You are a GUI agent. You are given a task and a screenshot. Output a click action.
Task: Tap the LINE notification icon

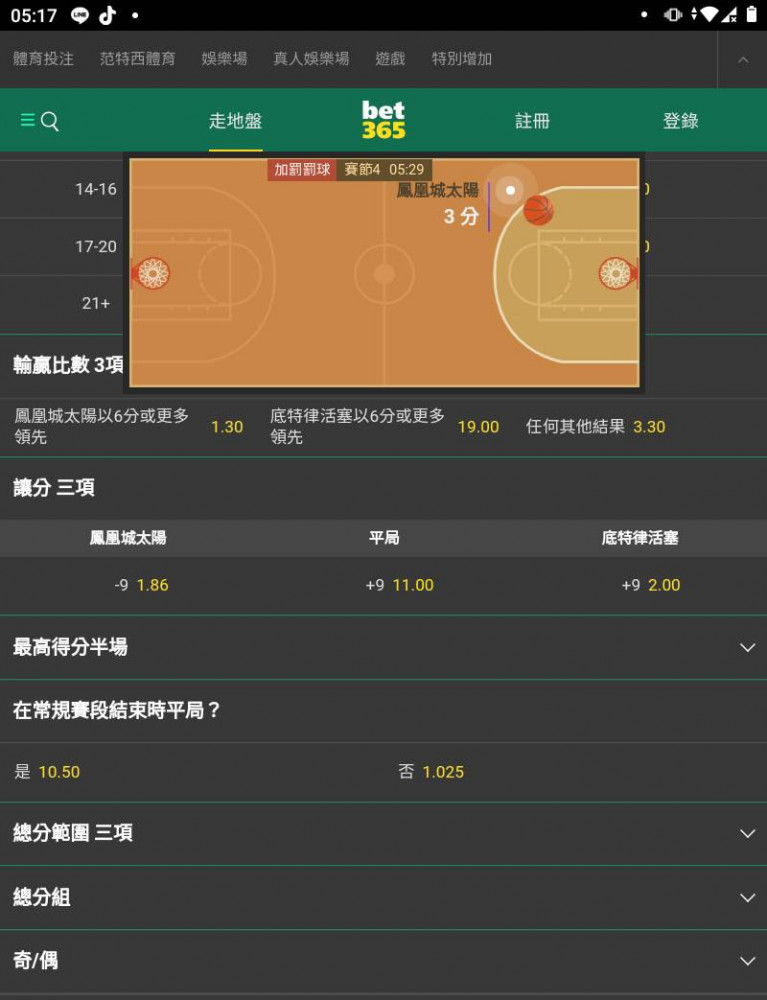pyautogui.click(x=80, y=15)
